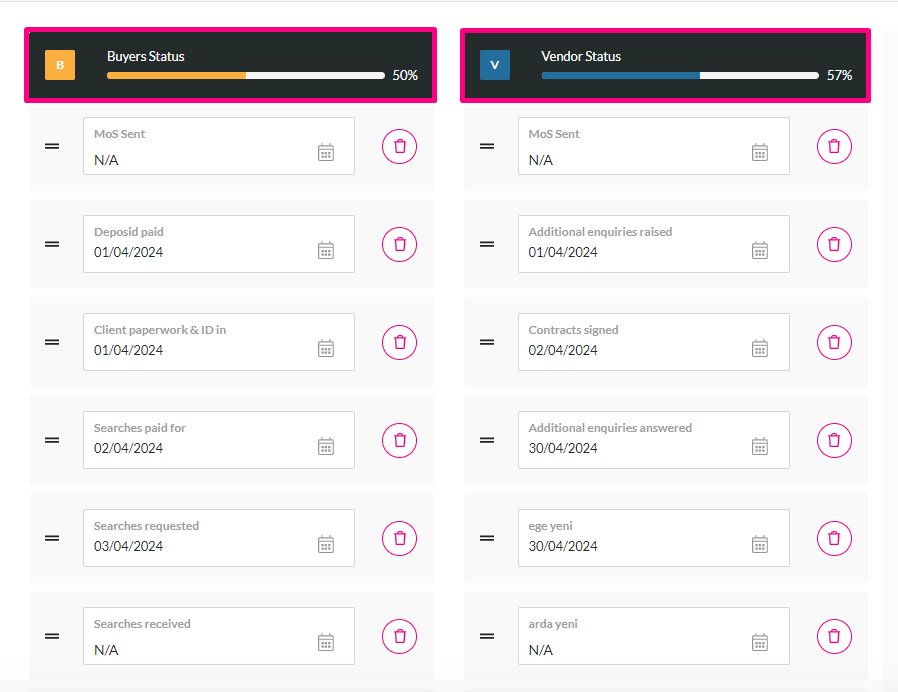Click drag handle beside Additional enquiries answered
Viewport: 898px width, 692px height.
pos(487,440)
